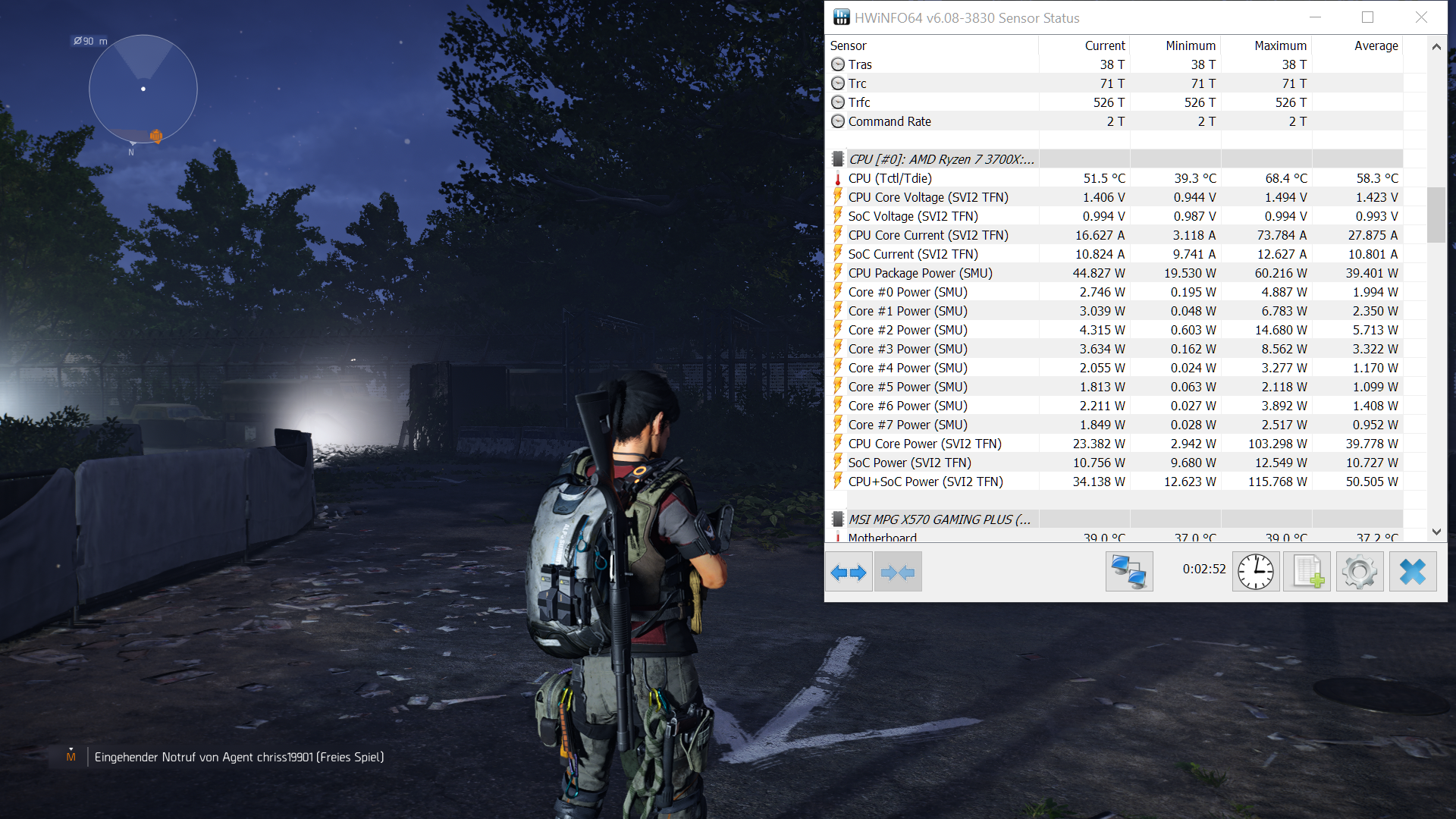
Task: Select the CPU Package Power (SMU) row
Action: (920, 273)
